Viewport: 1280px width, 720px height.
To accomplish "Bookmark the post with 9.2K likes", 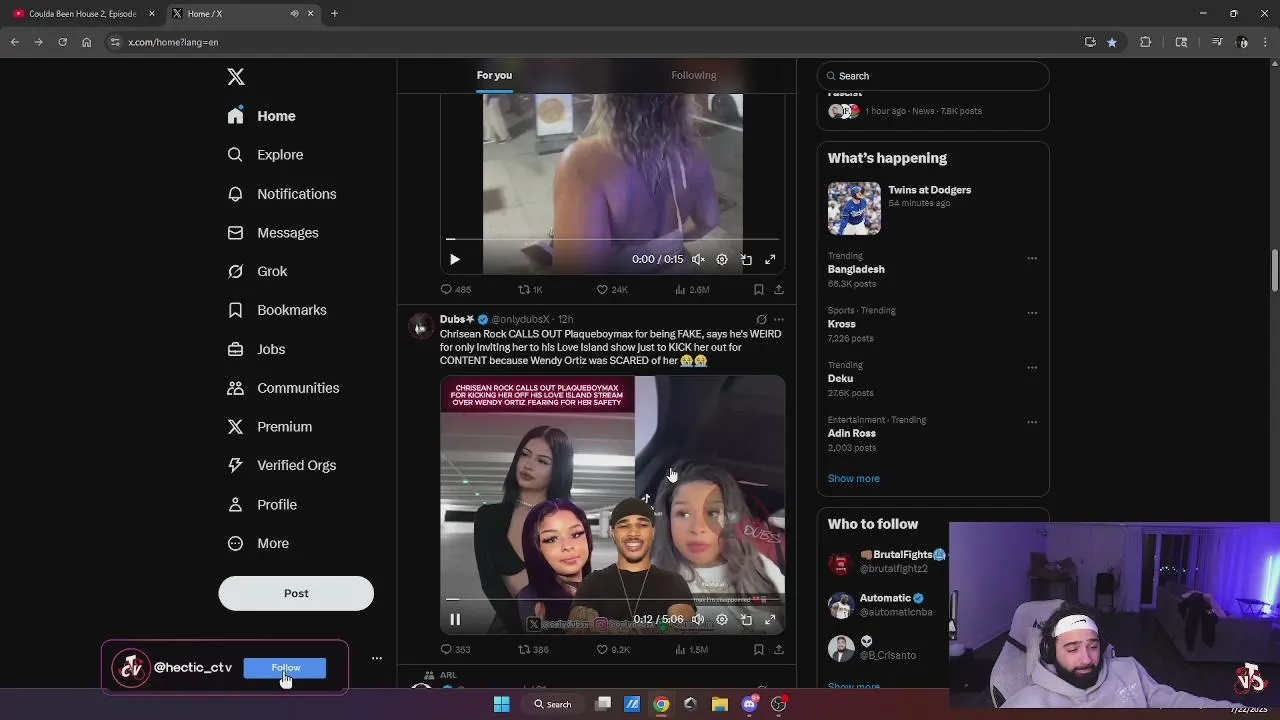I will point(759,650).
